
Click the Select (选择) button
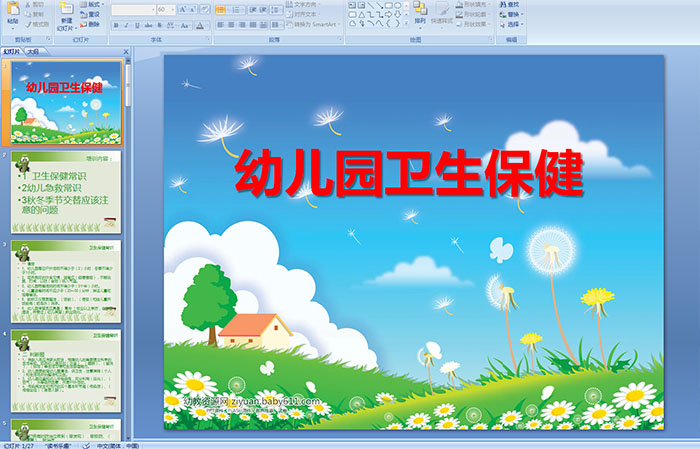(x=512, y=24)
